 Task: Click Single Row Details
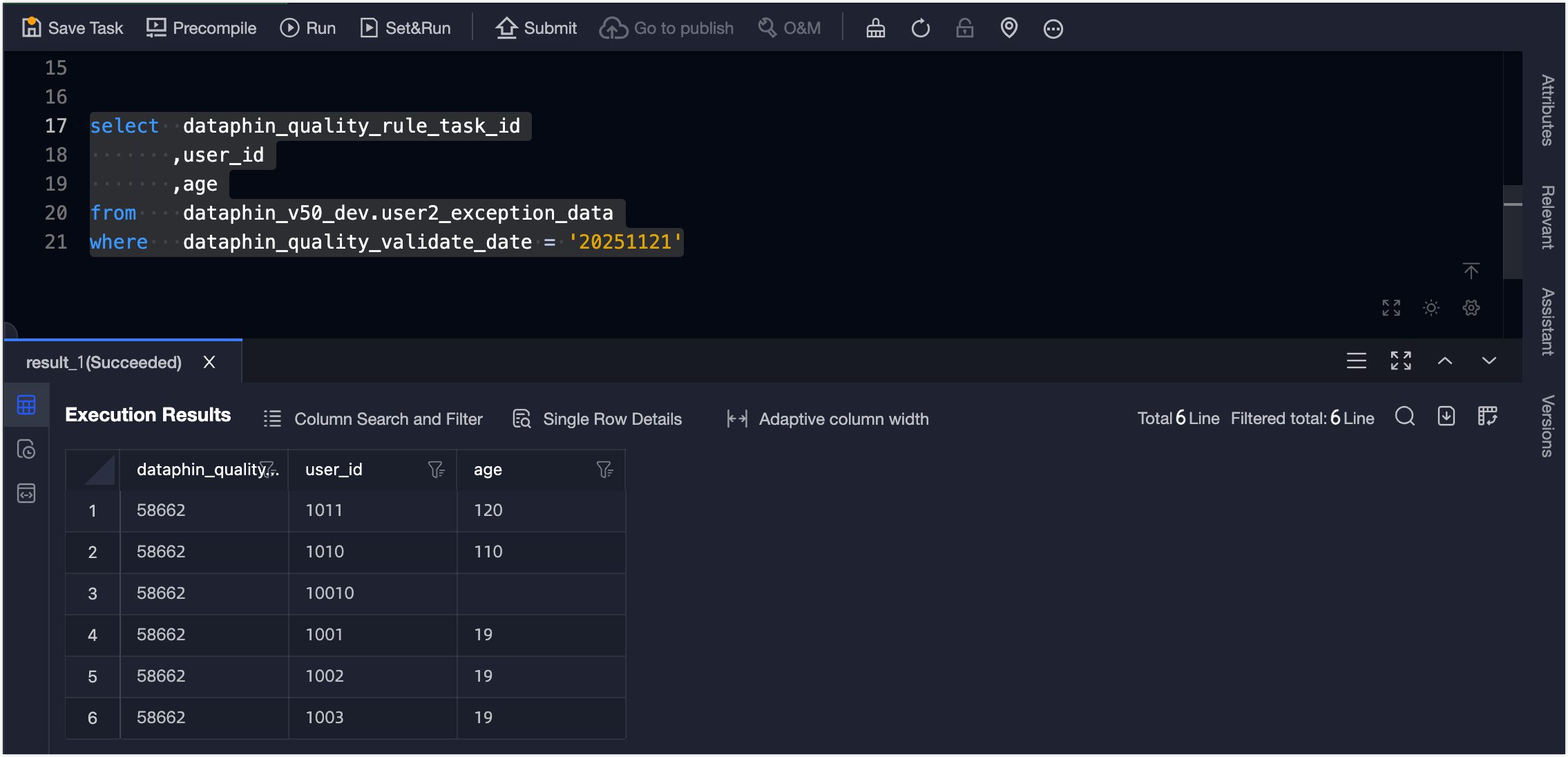pos(597,419)
